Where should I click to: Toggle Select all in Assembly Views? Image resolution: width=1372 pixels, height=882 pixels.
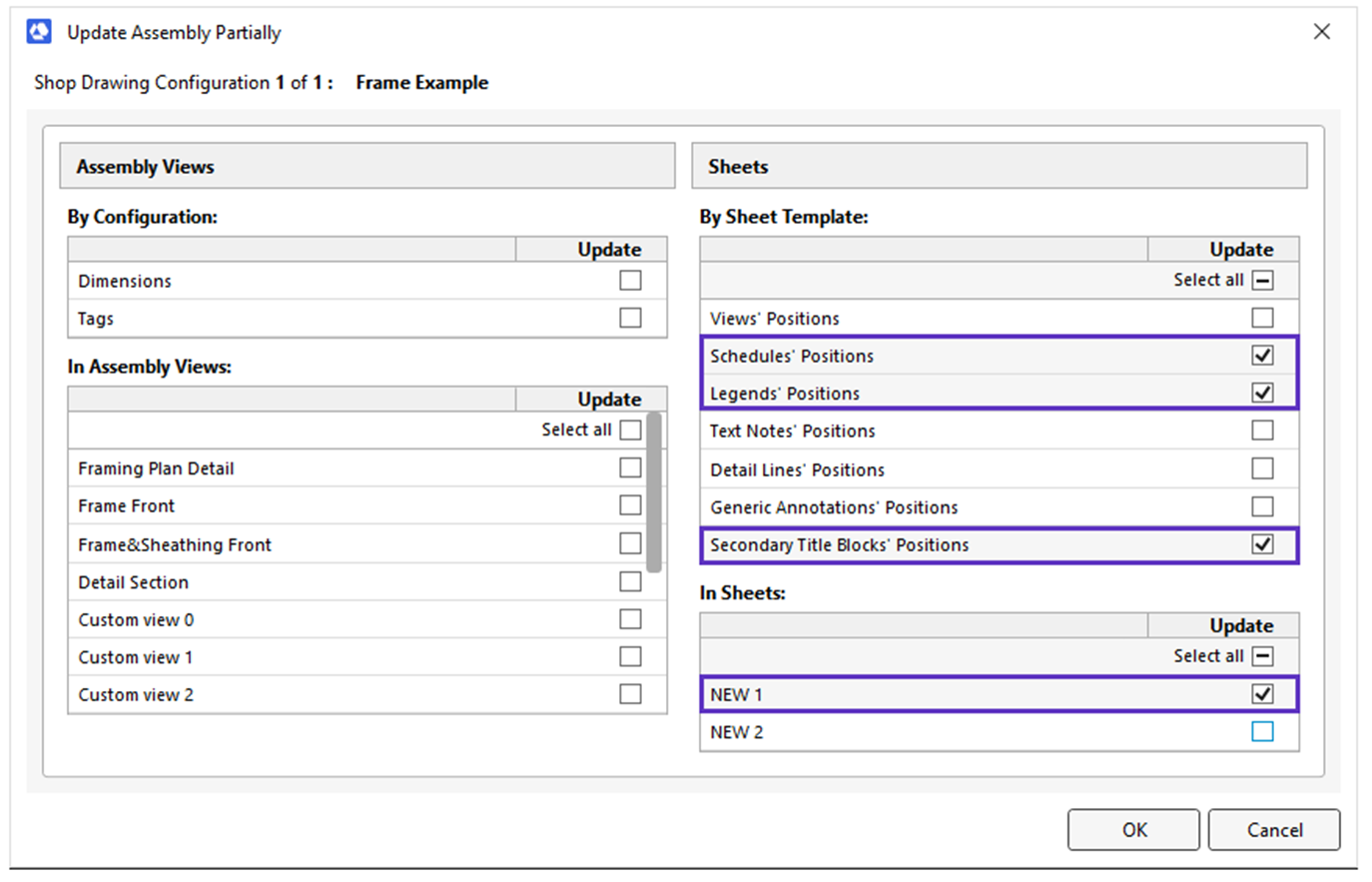click(630, 430)
